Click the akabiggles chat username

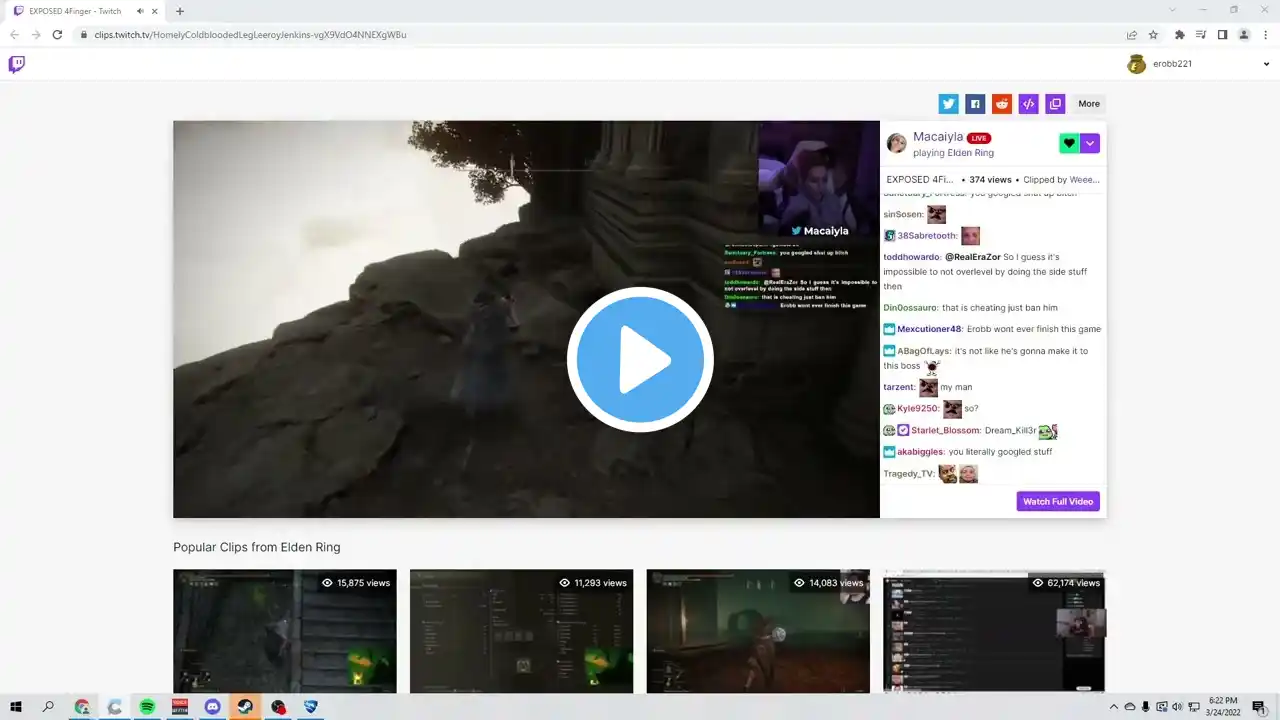pos(921,452)
